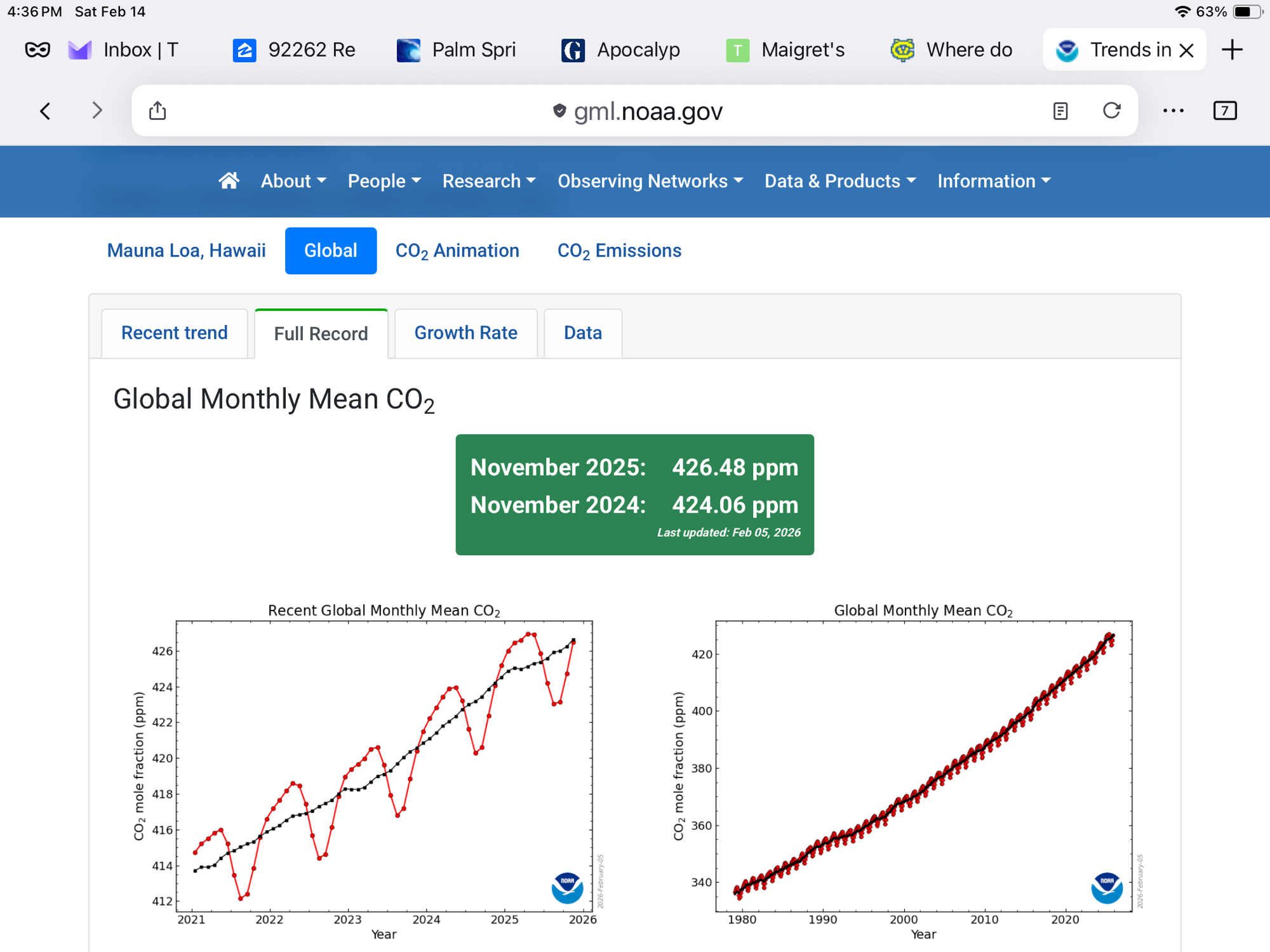This screenshot has width=1270, height=952.
Task: Open the three-dot browser menu
Action: coord(1173,111)
